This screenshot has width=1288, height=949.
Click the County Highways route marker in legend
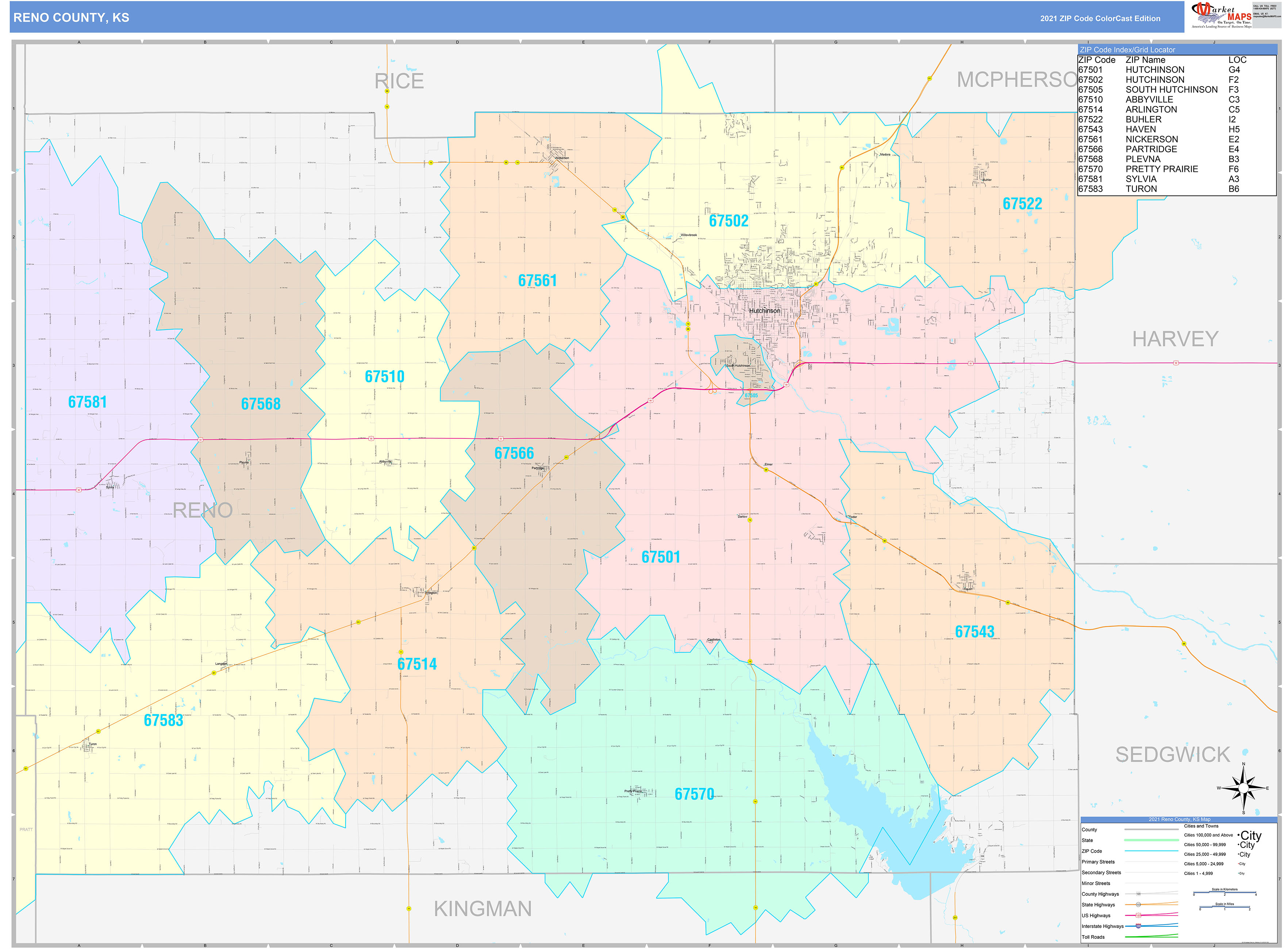pos(1139,893)
